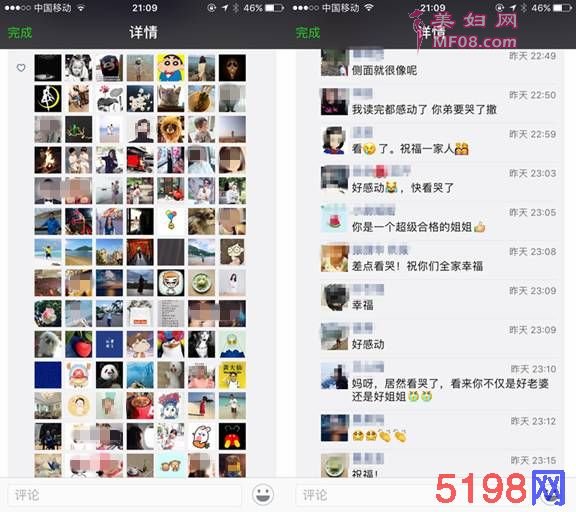Viewport: 576px width, 512px height.
Task: Tap the penguin cartoon avatar
Action: [x=171, y=344]
